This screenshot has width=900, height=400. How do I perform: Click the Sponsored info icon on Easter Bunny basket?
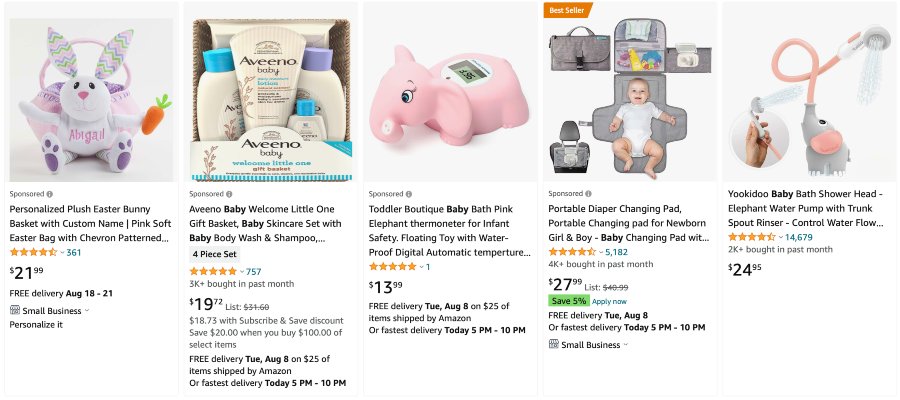tap(49, 193)
